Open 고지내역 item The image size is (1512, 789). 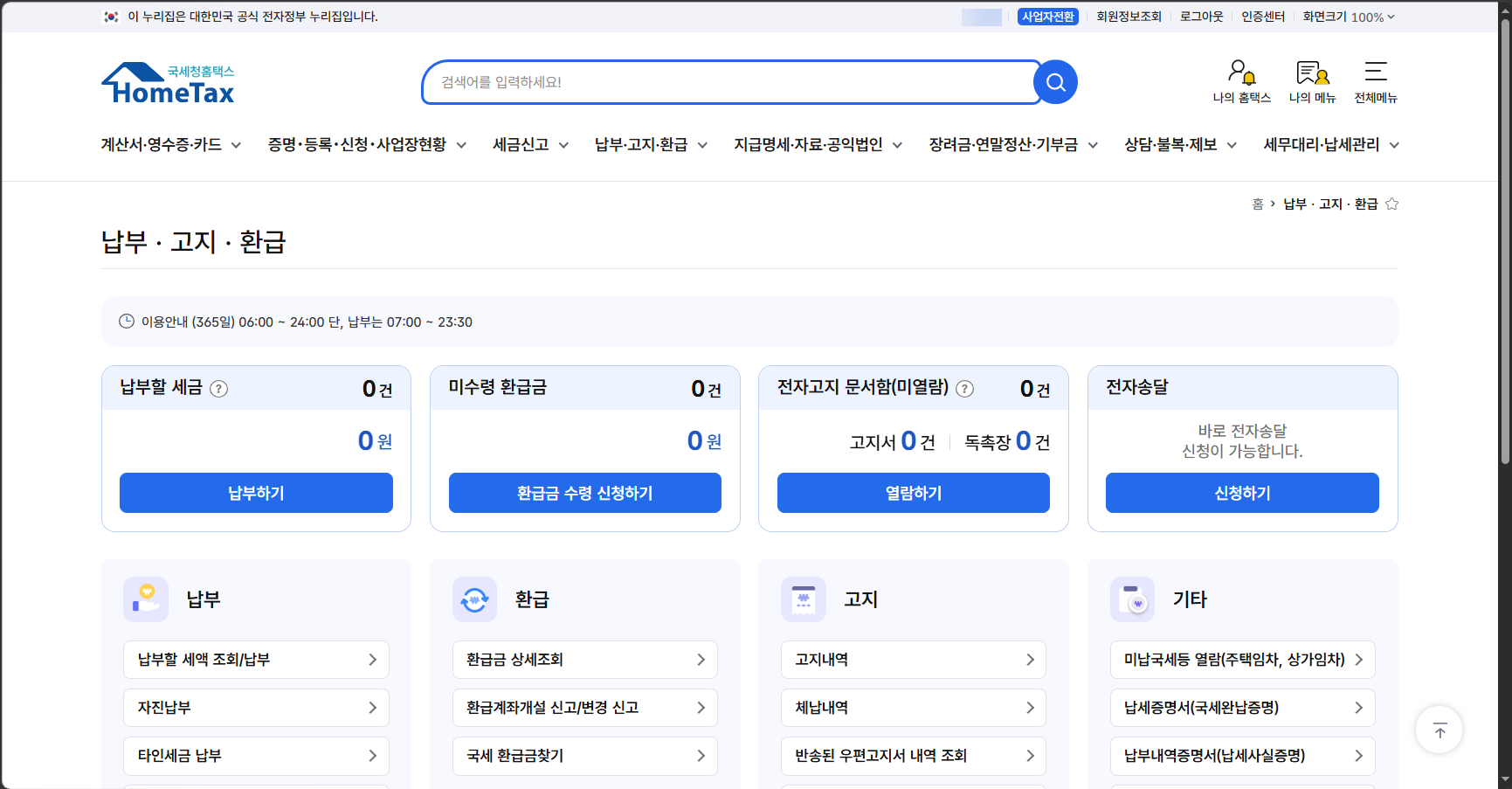pyautogui.click(x=914, y=660)
